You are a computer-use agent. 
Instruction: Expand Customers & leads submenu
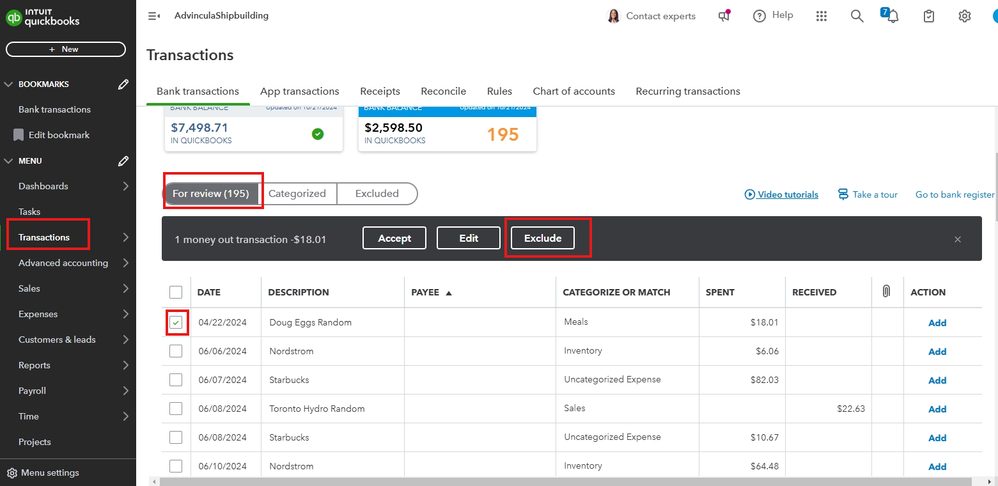click(125, 340)
